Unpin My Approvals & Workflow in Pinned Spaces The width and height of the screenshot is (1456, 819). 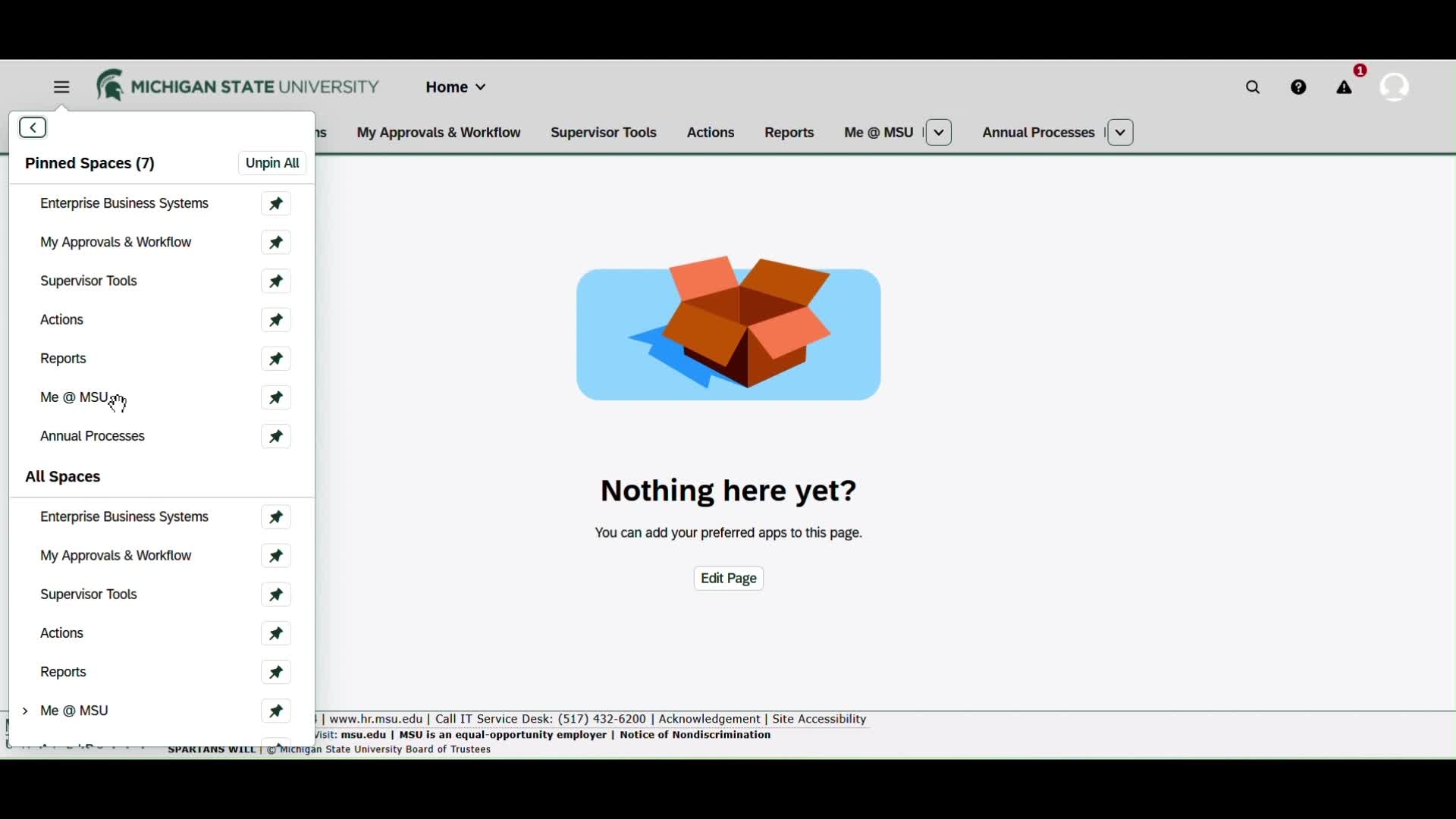[277, 243]
